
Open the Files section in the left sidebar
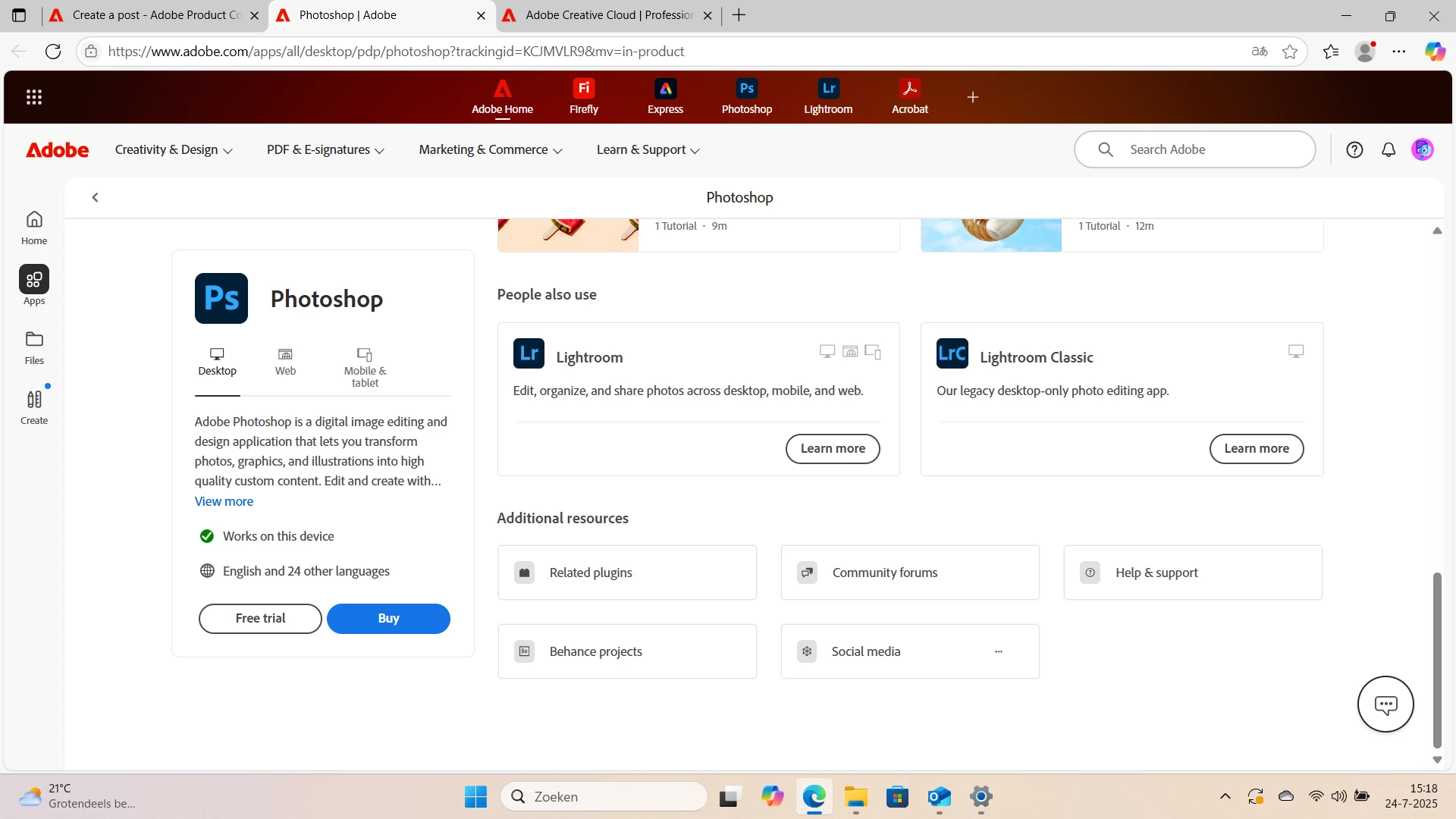[34, 347]
